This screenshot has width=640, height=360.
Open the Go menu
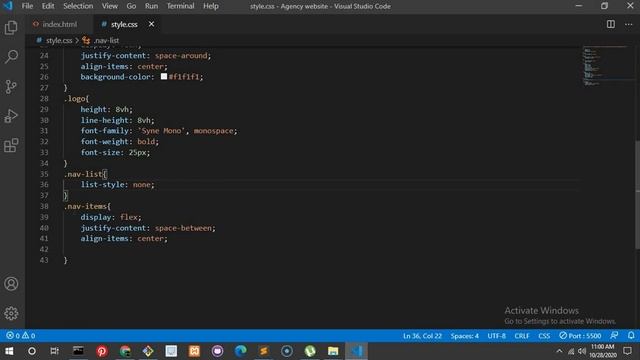point(131,6)
